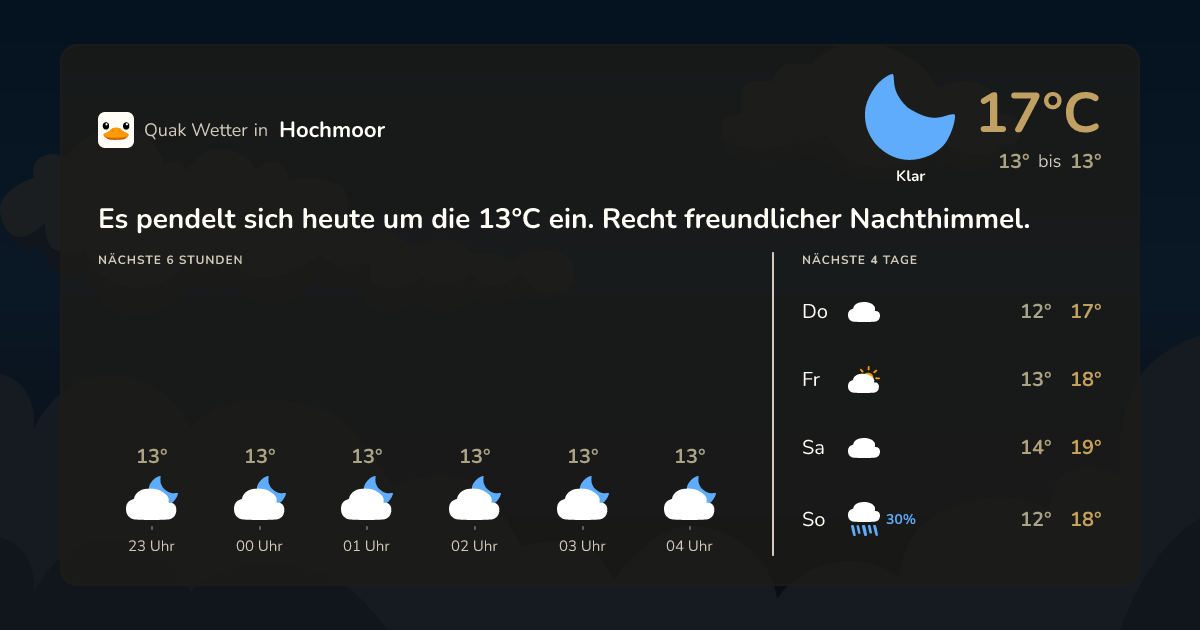
Task: Click the 'Fr' day label
Action: click(x=811, y=380)
